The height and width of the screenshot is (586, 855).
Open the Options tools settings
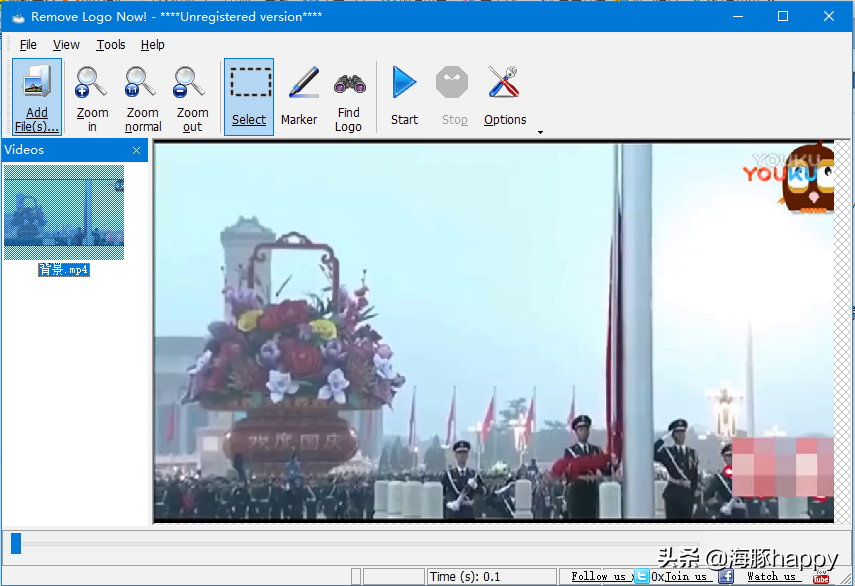[x=505, y=97]
